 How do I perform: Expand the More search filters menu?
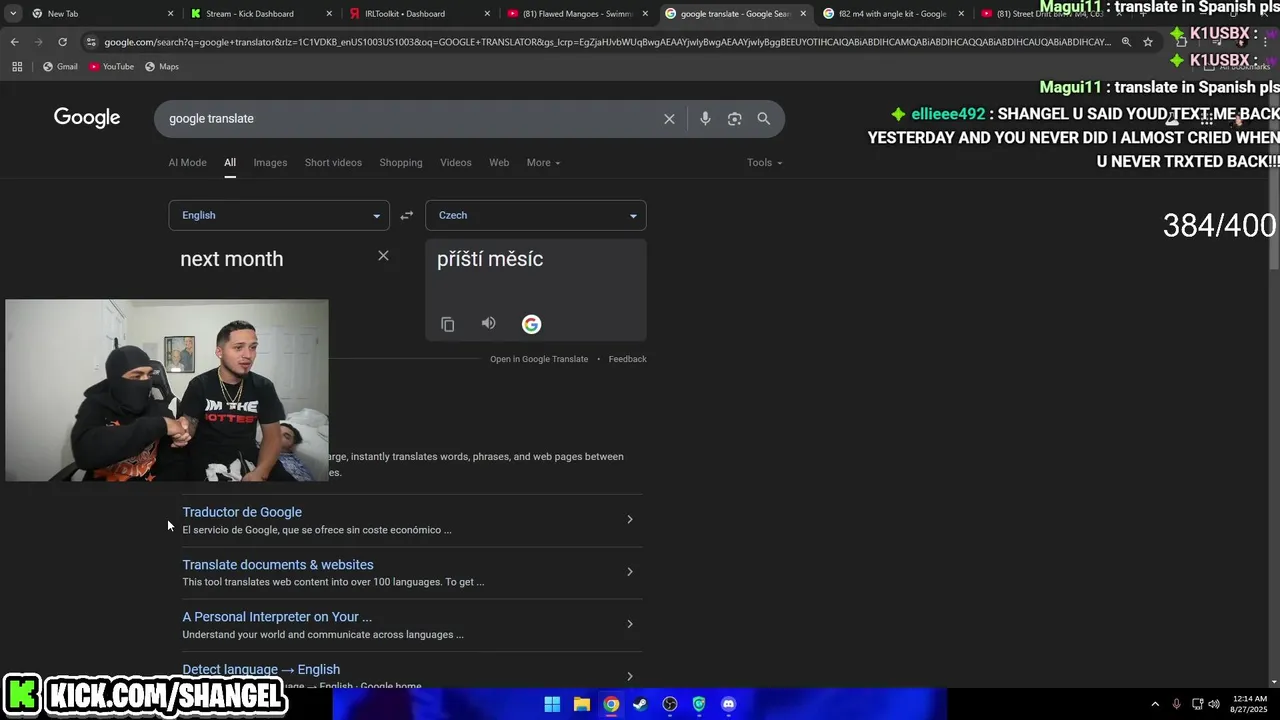(543, 163)
